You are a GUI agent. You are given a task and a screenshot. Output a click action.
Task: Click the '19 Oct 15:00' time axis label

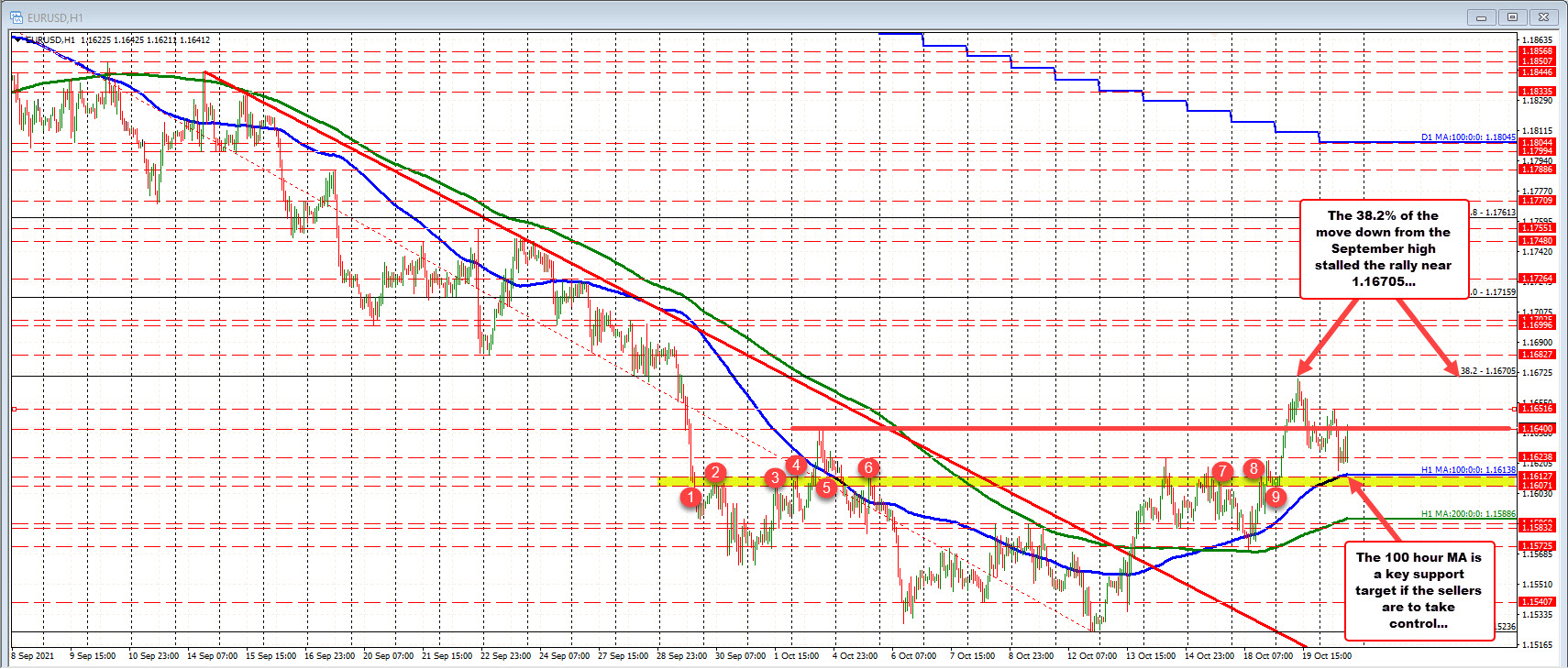[1326, 656]
